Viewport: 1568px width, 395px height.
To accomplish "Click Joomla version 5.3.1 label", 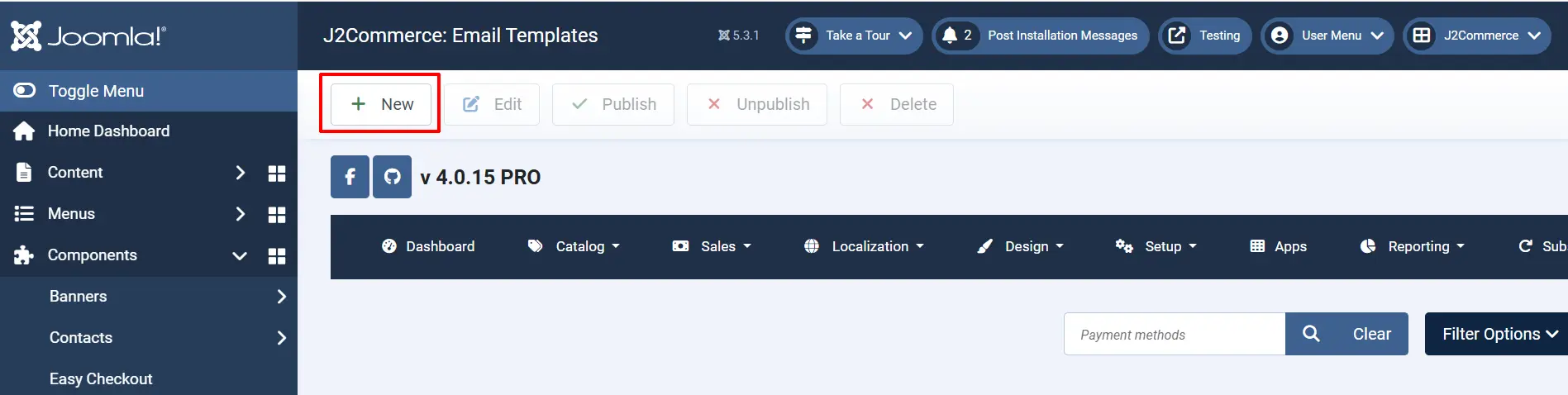I will tap(738, 36).
